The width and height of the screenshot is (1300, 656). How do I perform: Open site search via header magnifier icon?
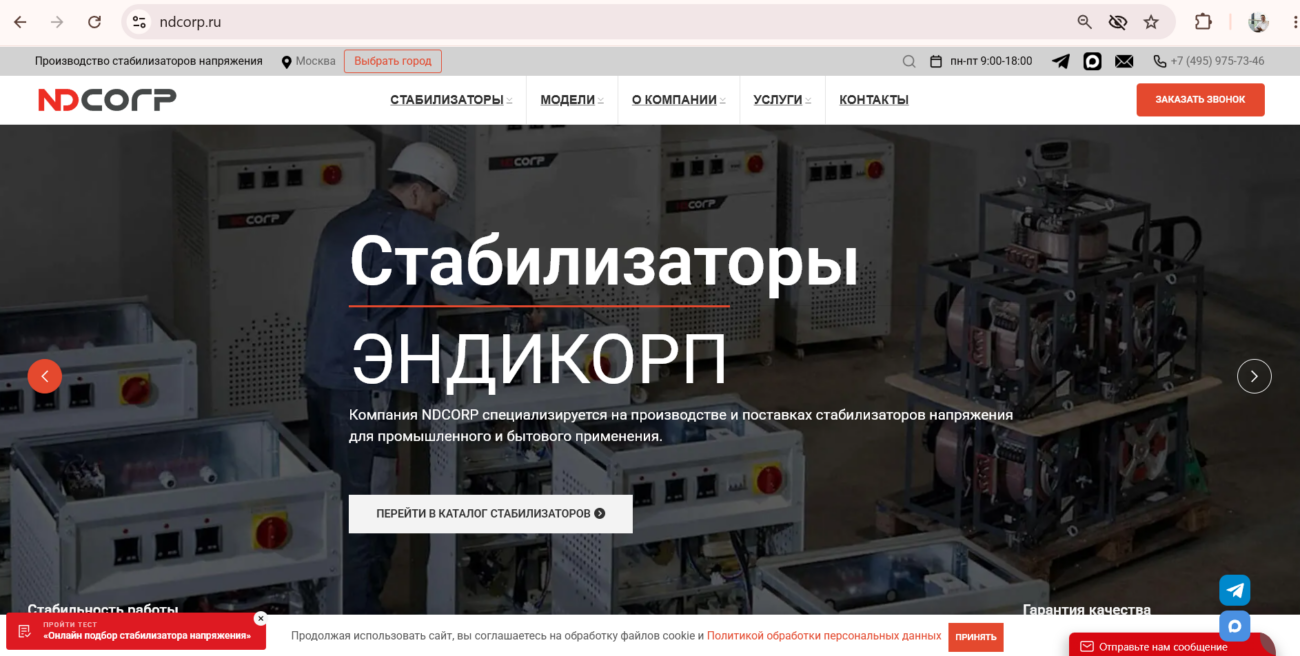point(909,61)
